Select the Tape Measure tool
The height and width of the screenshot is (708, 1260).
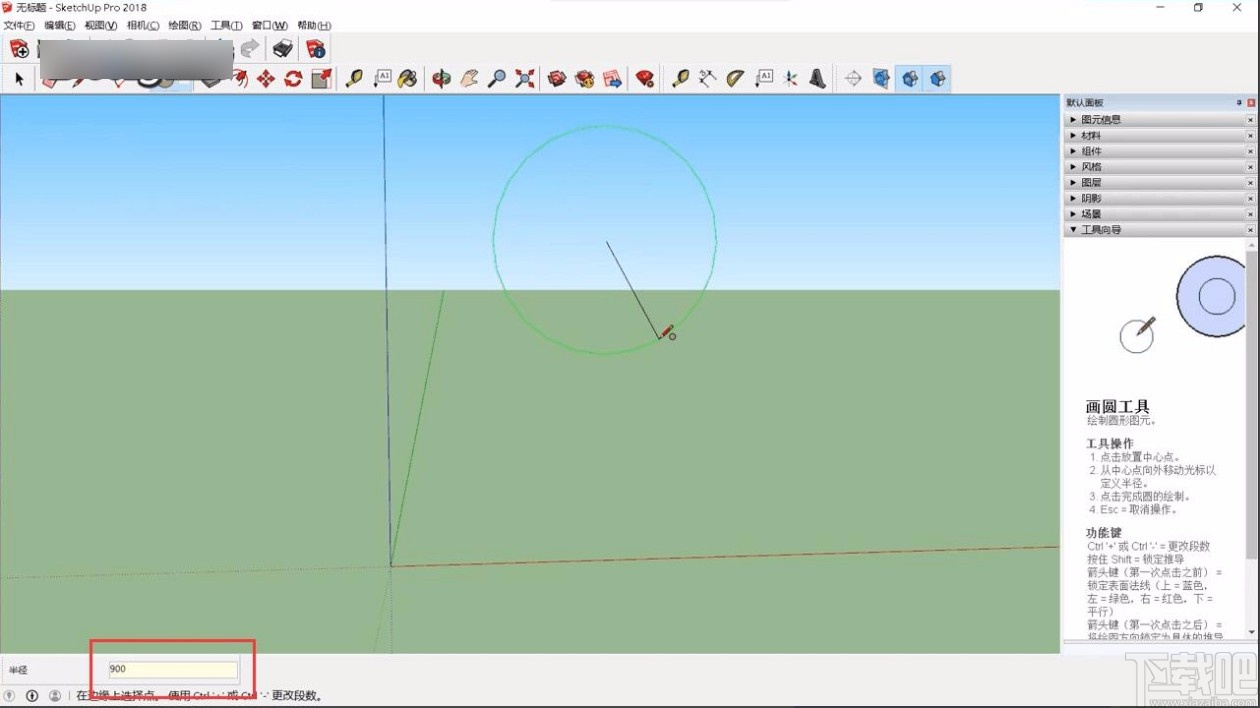[352, 77]
